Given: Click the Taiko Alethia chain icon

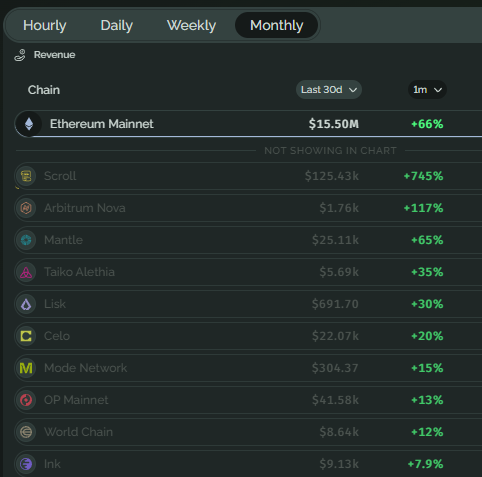Looking at the screenshot, I should click(26, 272).
